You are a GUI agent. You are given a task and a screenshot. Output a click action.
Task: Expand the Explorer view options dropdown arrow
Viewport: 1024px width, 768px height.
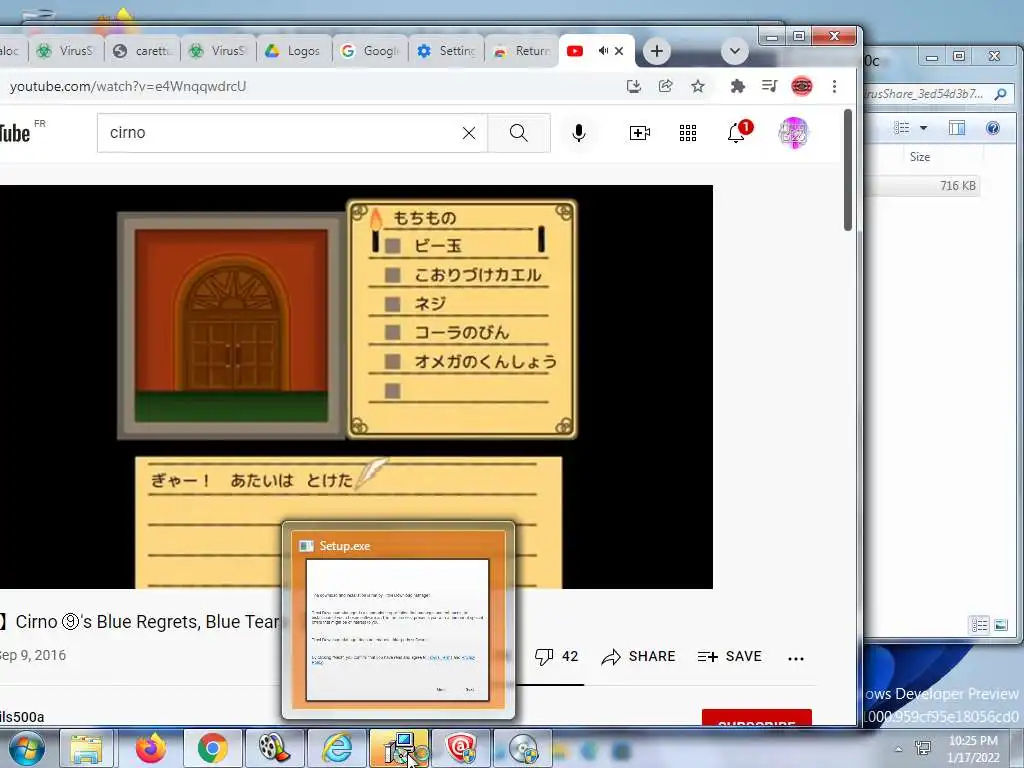pyautogui.click(x=923, y=128)
